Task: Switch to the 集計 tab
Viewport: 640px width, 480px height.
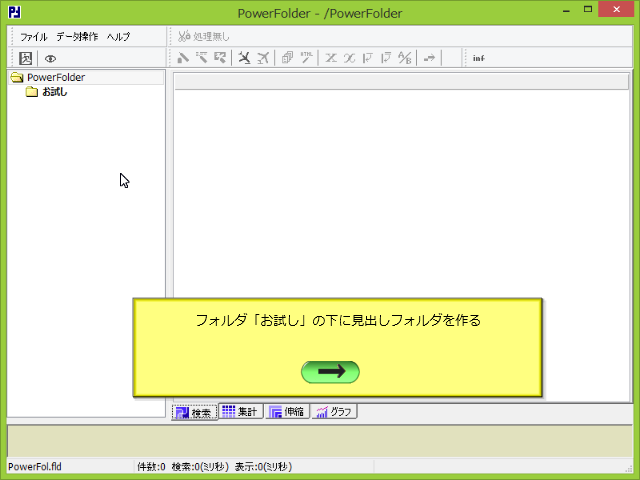Action: coord(240,411)
